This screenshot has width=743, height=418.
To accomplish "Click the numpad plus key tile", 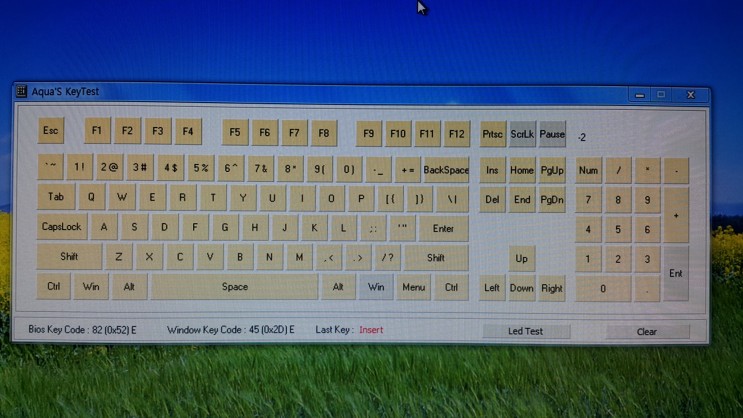I will coord(676,215).
